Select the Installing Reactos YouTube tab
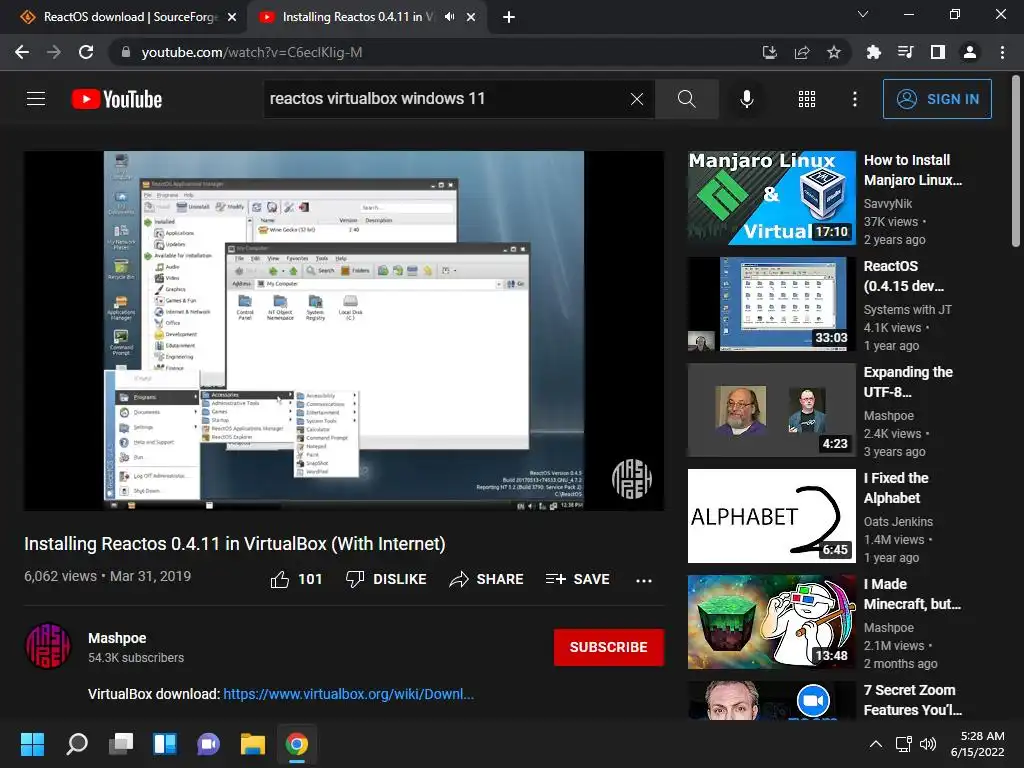The image size is (1024, 768). coord(356,17)
